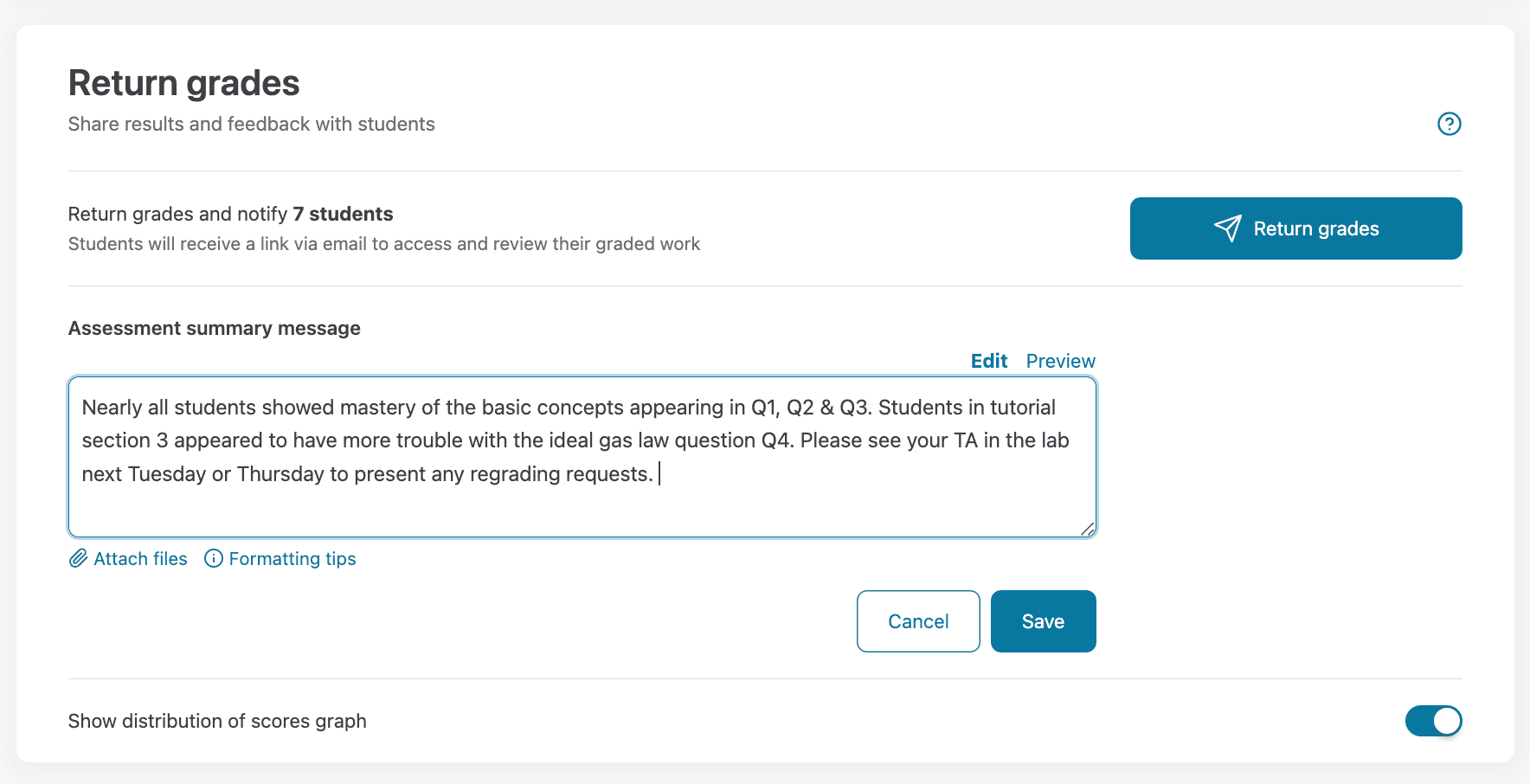Click the Assessment summary message label

click(x=215, y=329)
